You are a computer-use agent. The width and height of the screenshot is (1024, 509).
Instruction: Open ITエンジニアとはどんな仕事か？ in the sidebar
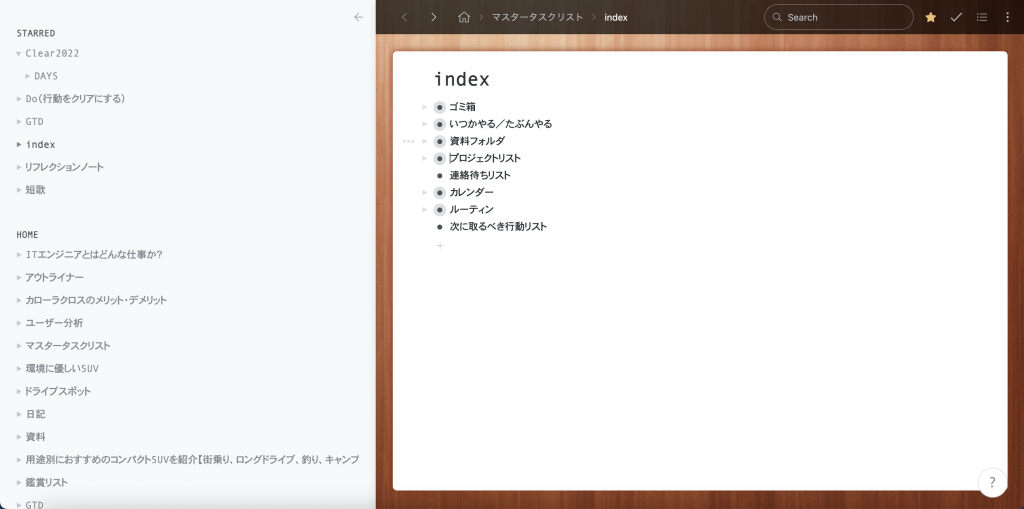(94, 255)
